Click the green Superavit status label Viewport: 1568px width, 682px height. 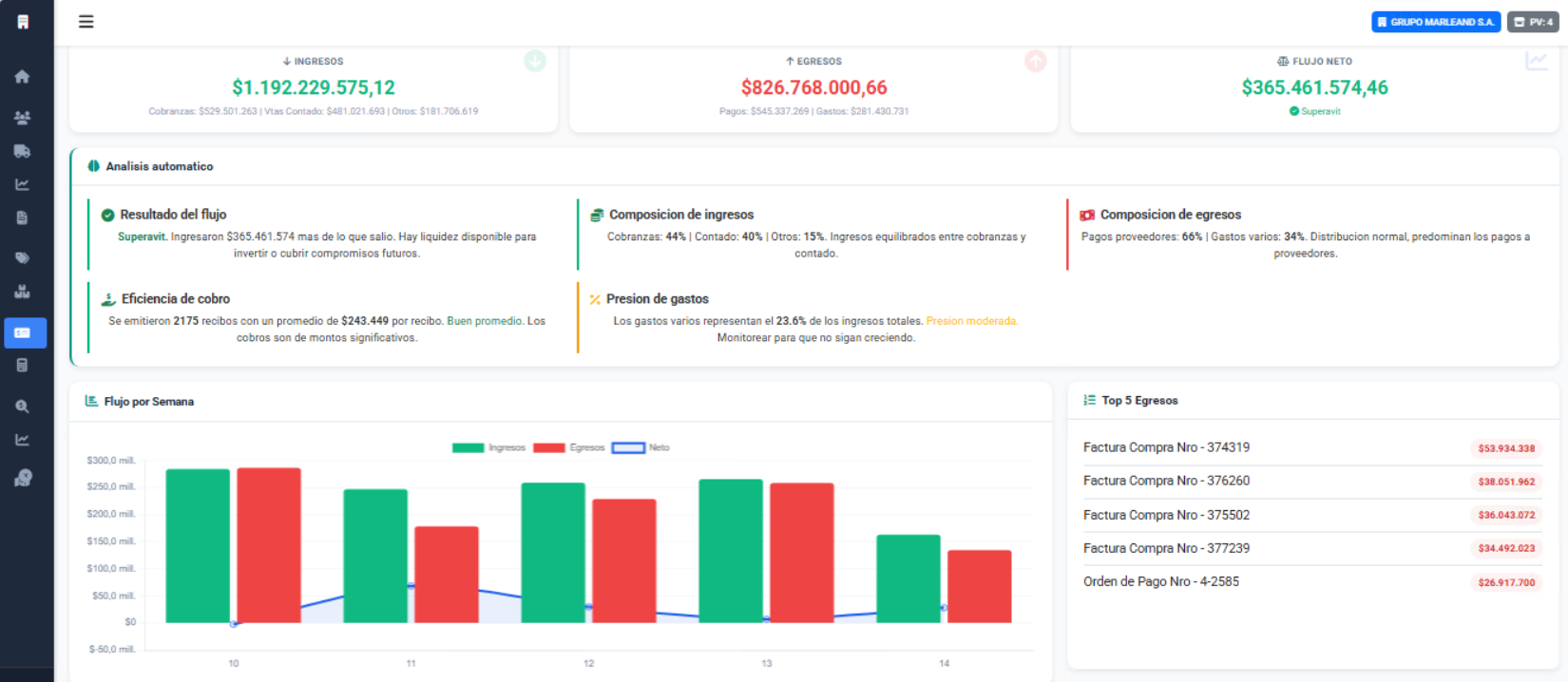1314,111
